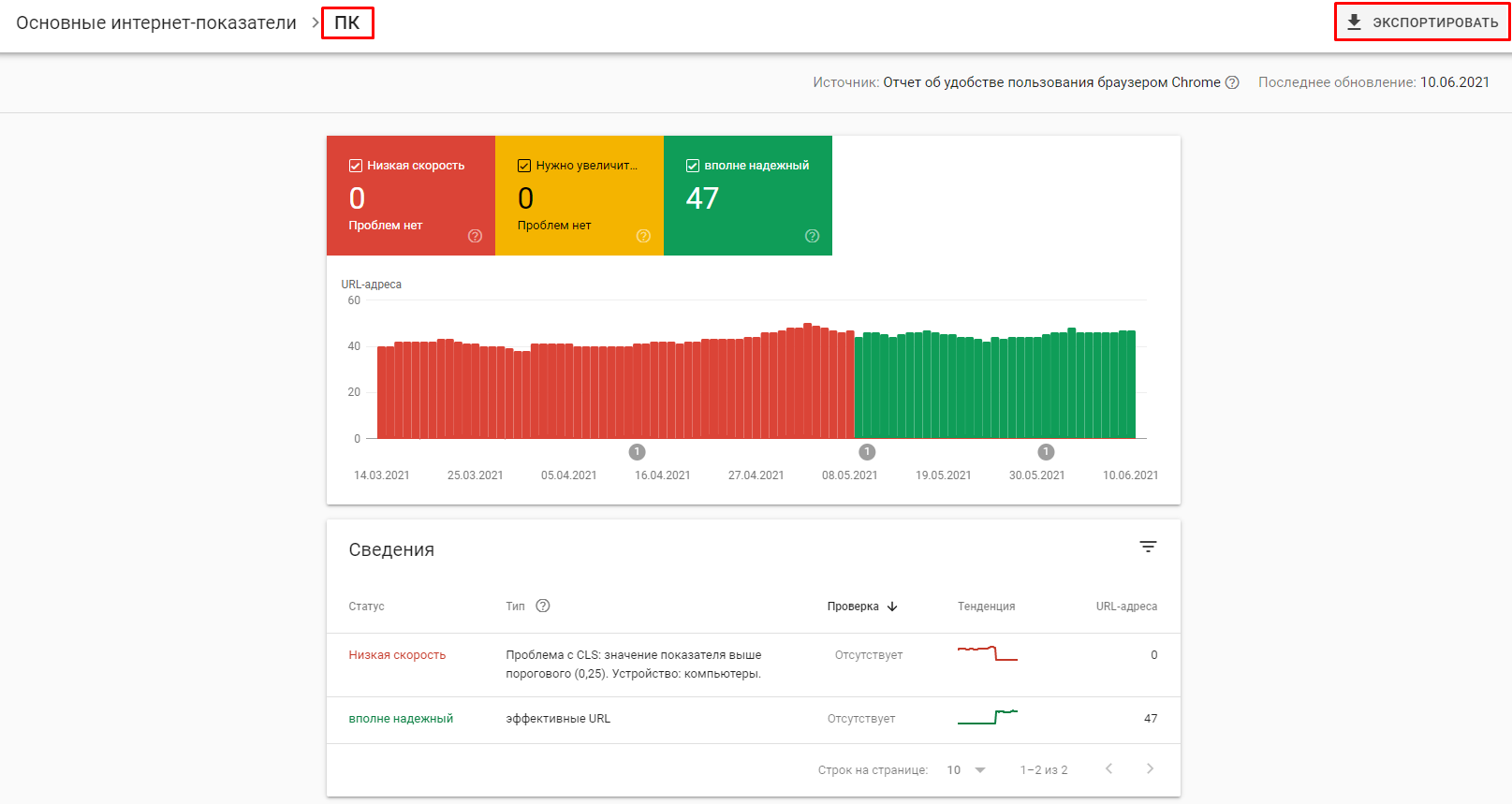Open the Низкая скорость CLS issue row

633,665
